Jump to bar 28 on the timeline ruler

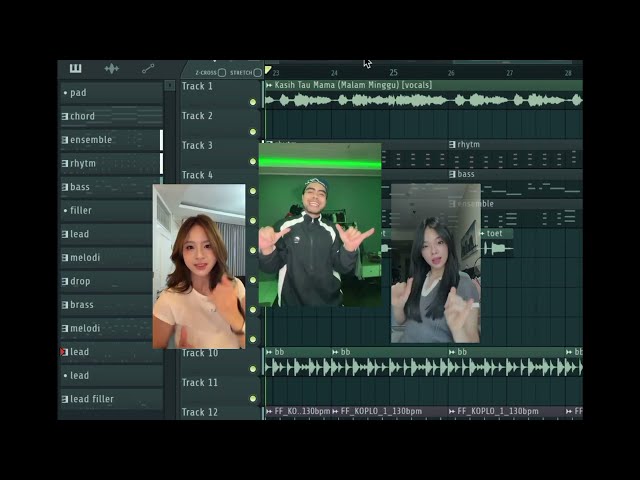(568, 73)
